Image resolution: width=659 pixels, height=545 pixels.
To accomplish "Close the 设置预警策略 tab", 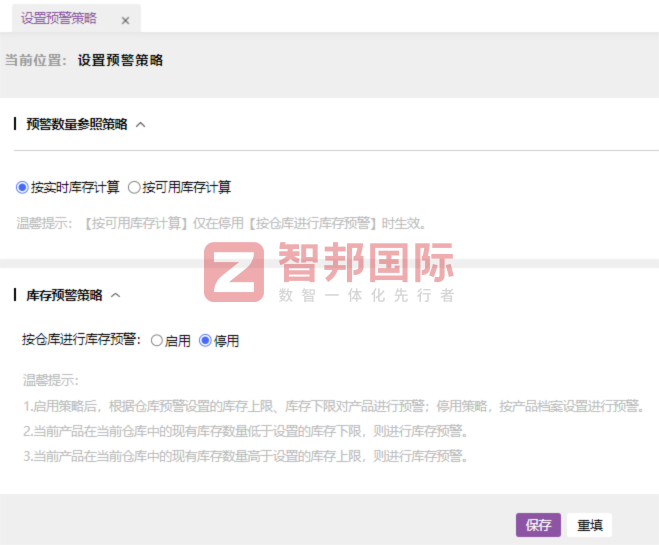I will (125, 20).
